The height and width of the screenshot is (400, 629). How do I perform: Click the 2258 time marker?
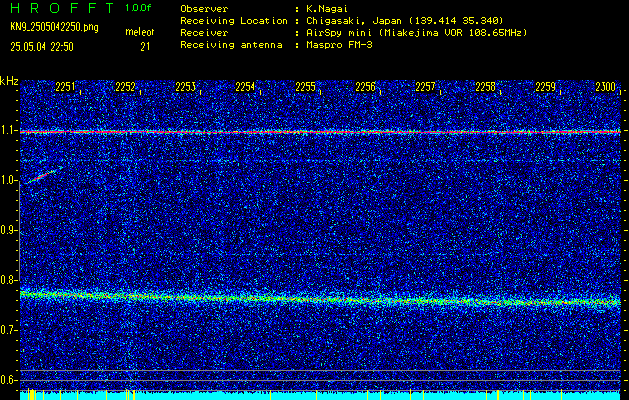click(485, 87)
